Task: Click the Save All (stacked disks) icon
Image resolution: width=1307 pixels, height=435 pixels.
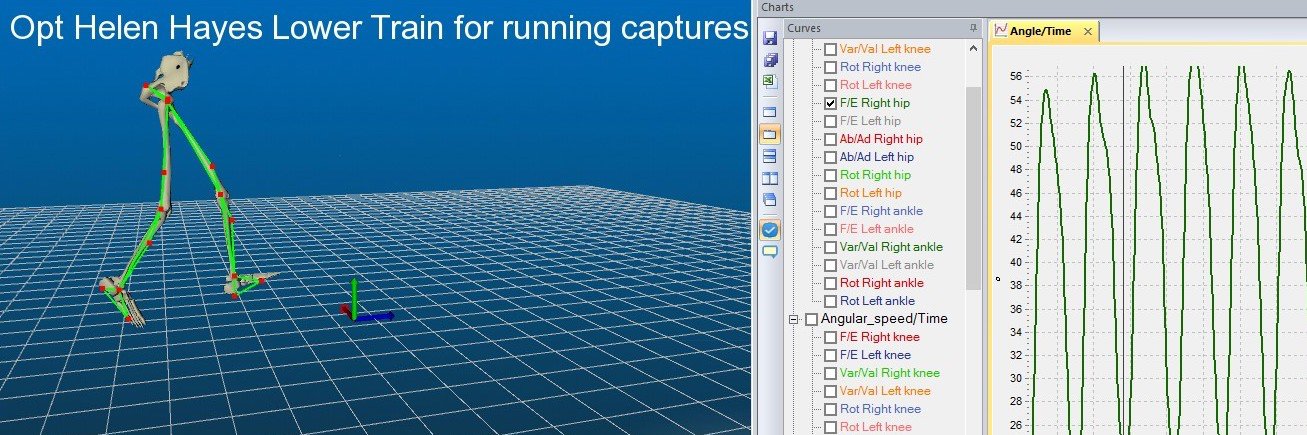Action: 770,60
